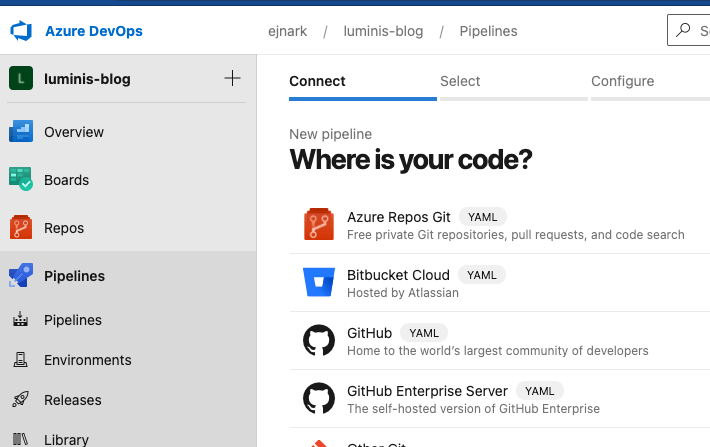This screenshot has width=710, height=447.
Task: Click the luminis-blog project avatar icon
Action: [x=21, y=78]
